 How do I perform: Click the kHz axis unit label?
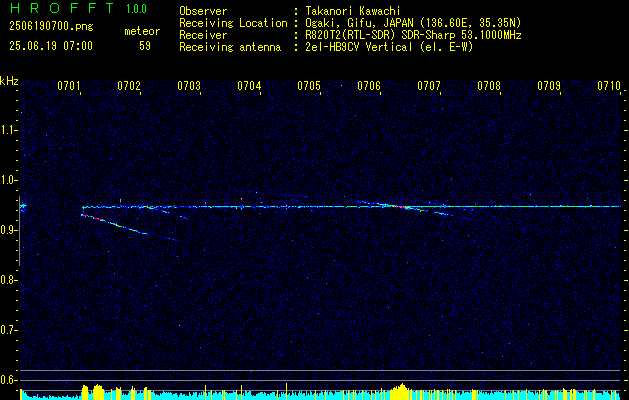tap(9, 81)
